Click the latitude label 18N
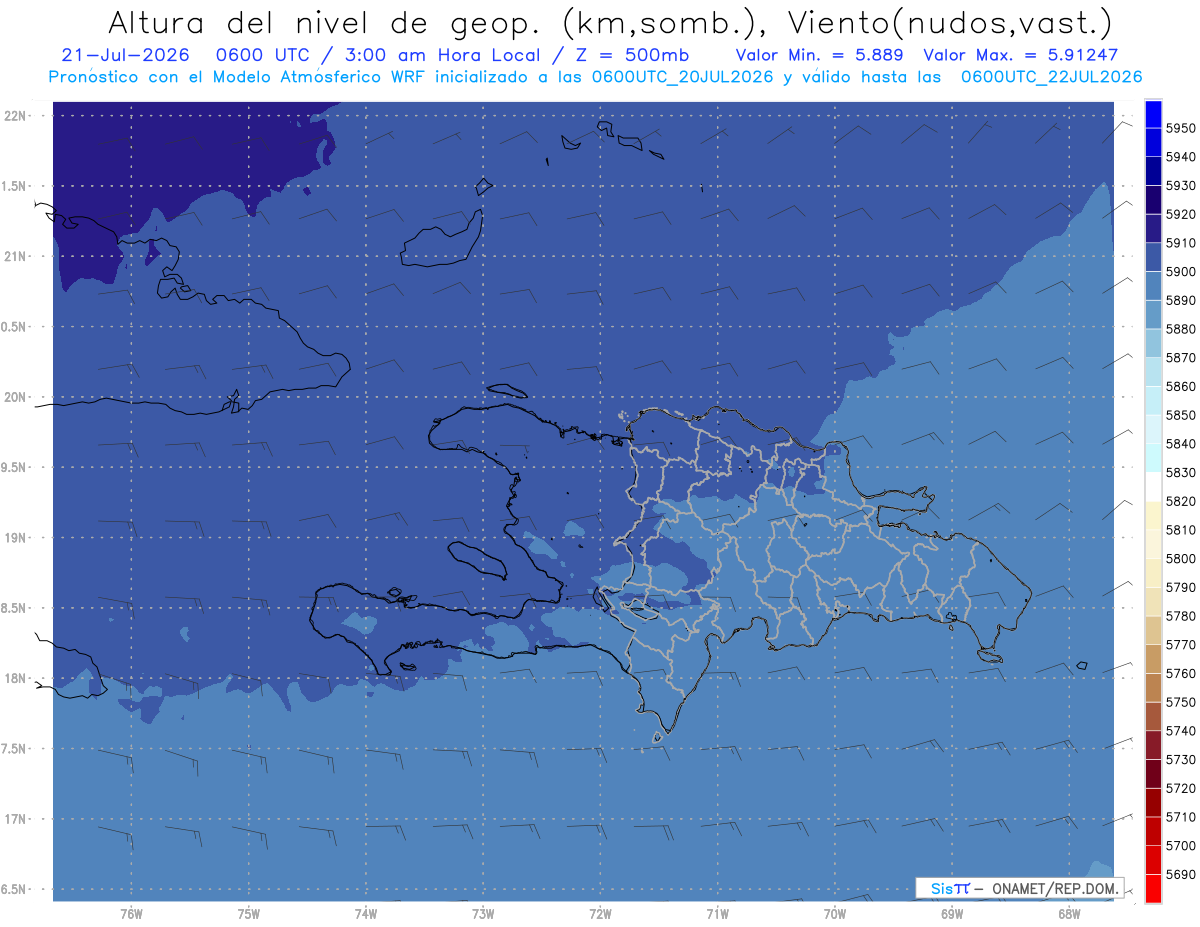1200x927 pixels. pyautogui.click(x=14, y=678)
